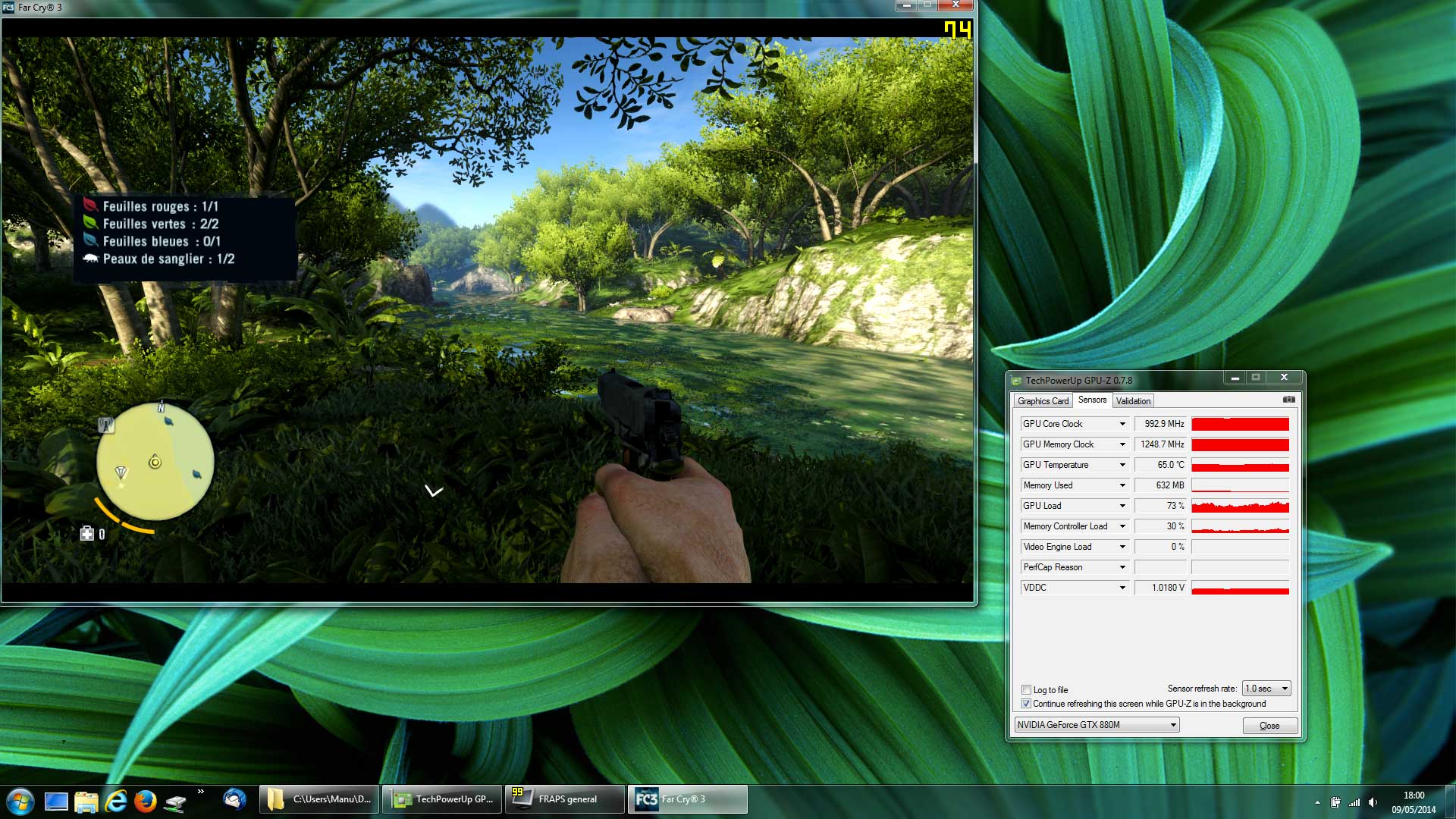Click the green leaf icon in objectives list
The image size is (1456, 819).
pyautogui.click(x=90, y=223)
